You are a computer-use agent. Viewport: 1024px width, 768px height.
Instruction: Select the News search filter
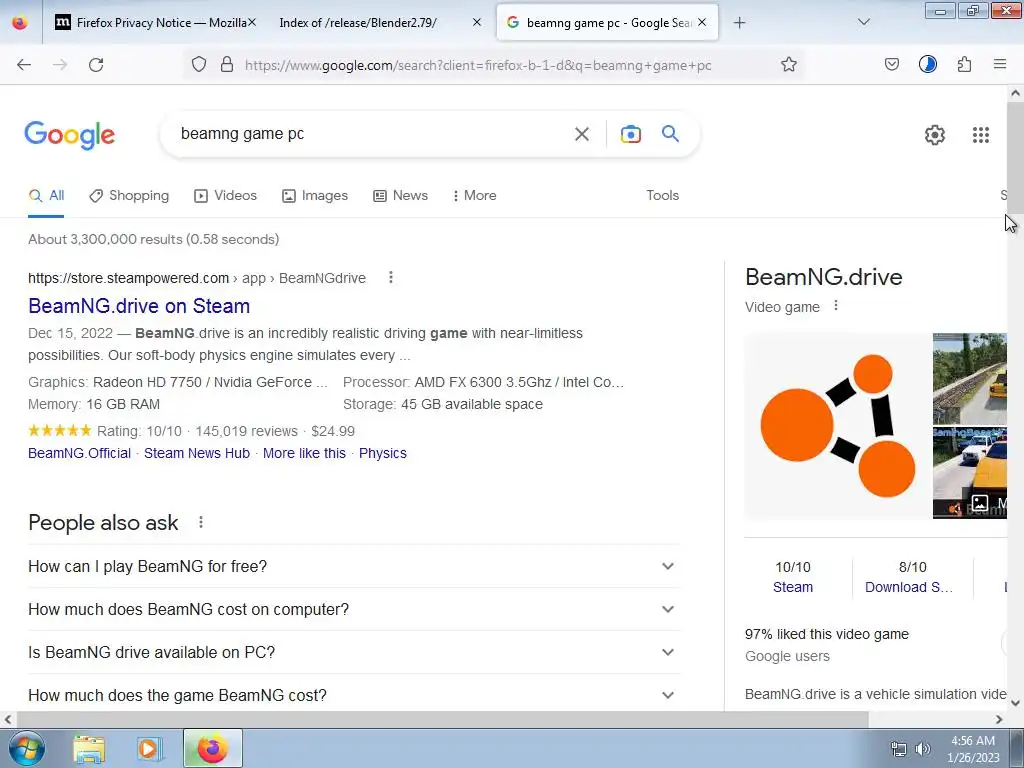pyautogui.click(x=400, y=195)
